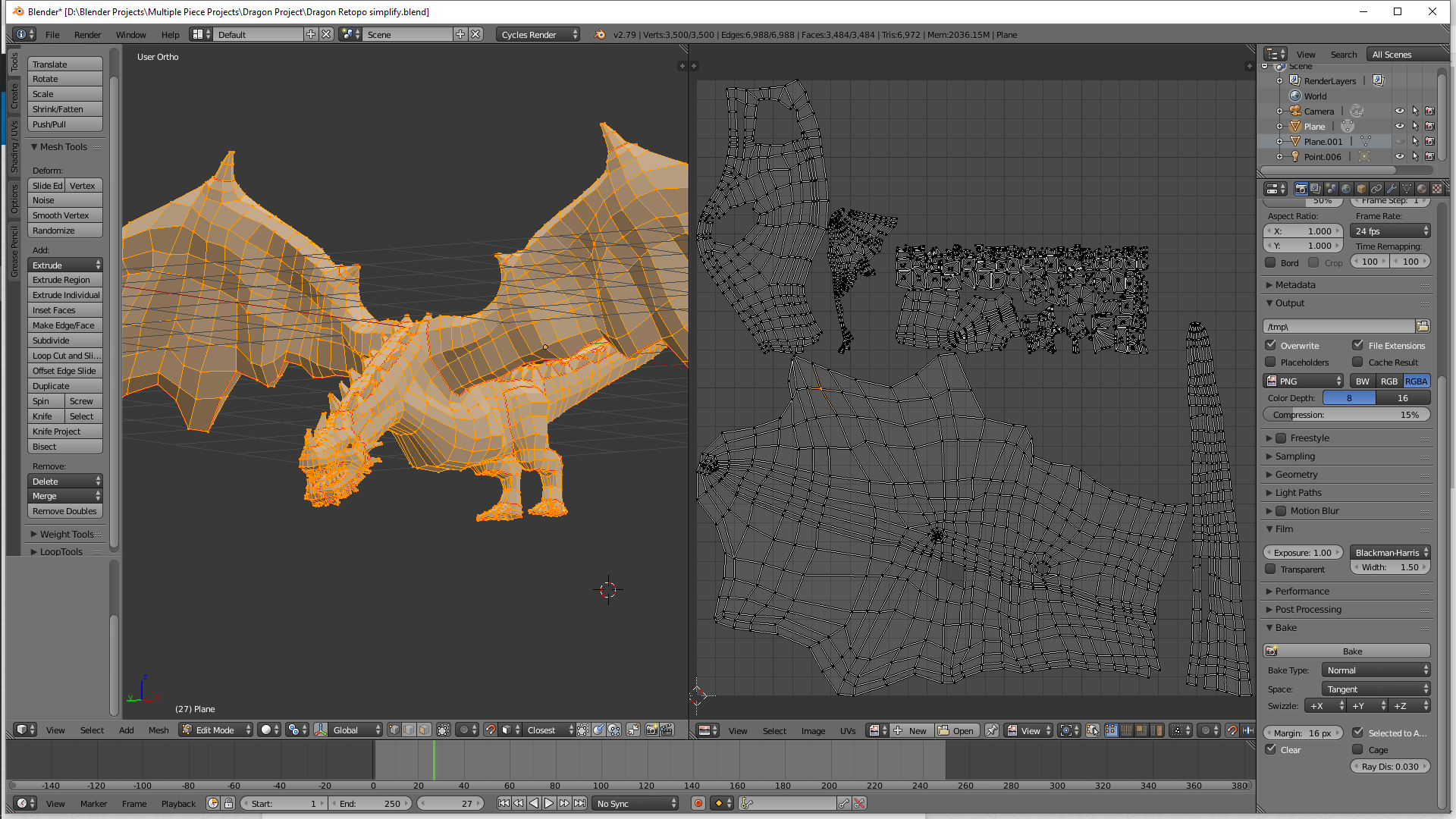Enable Cache Result checkbox

pyautogui.click(x=1357, y=362)
